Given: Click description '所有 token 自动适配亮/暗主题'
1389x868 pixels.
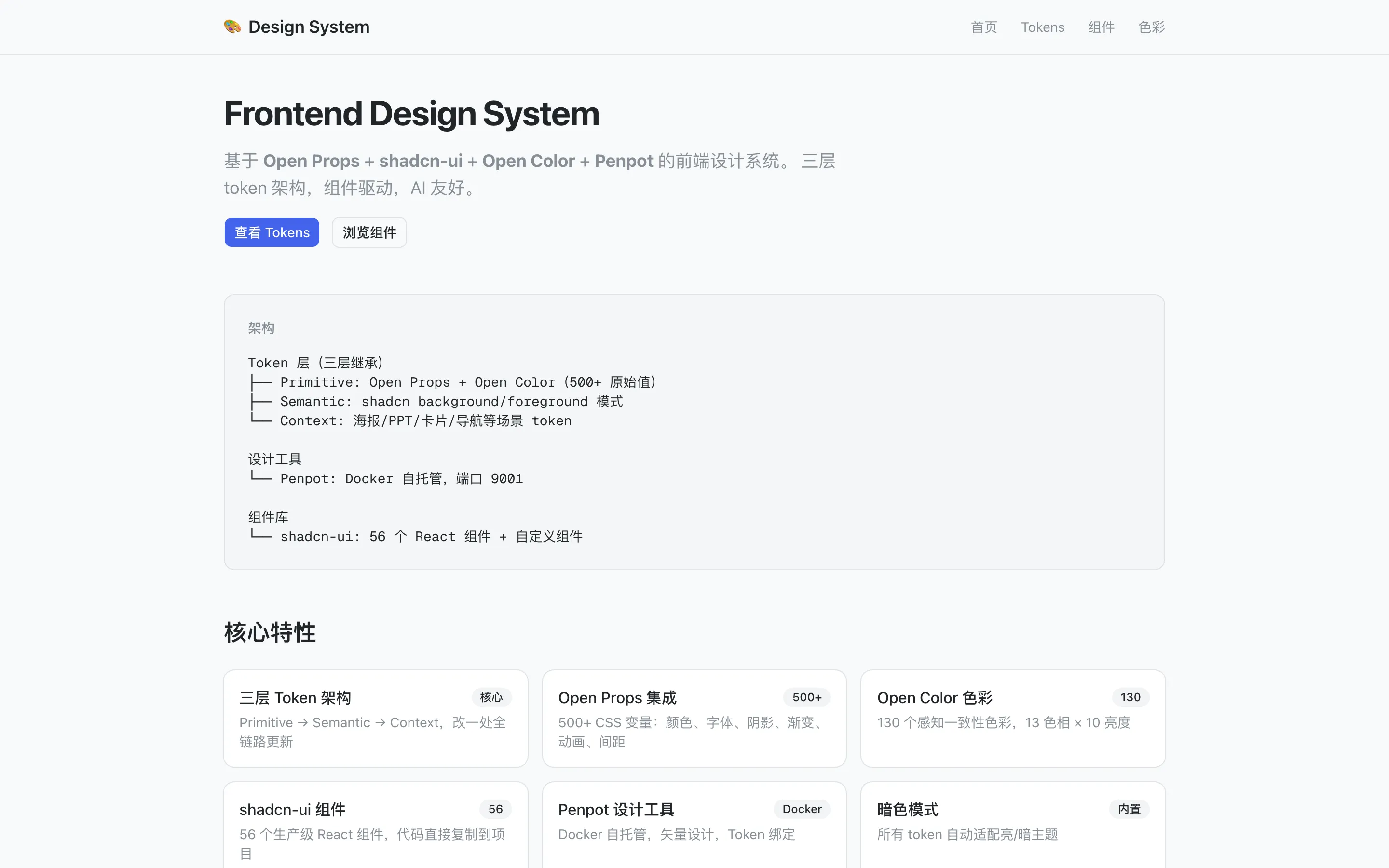Looking at the screenshot, I should pos(967,834).
